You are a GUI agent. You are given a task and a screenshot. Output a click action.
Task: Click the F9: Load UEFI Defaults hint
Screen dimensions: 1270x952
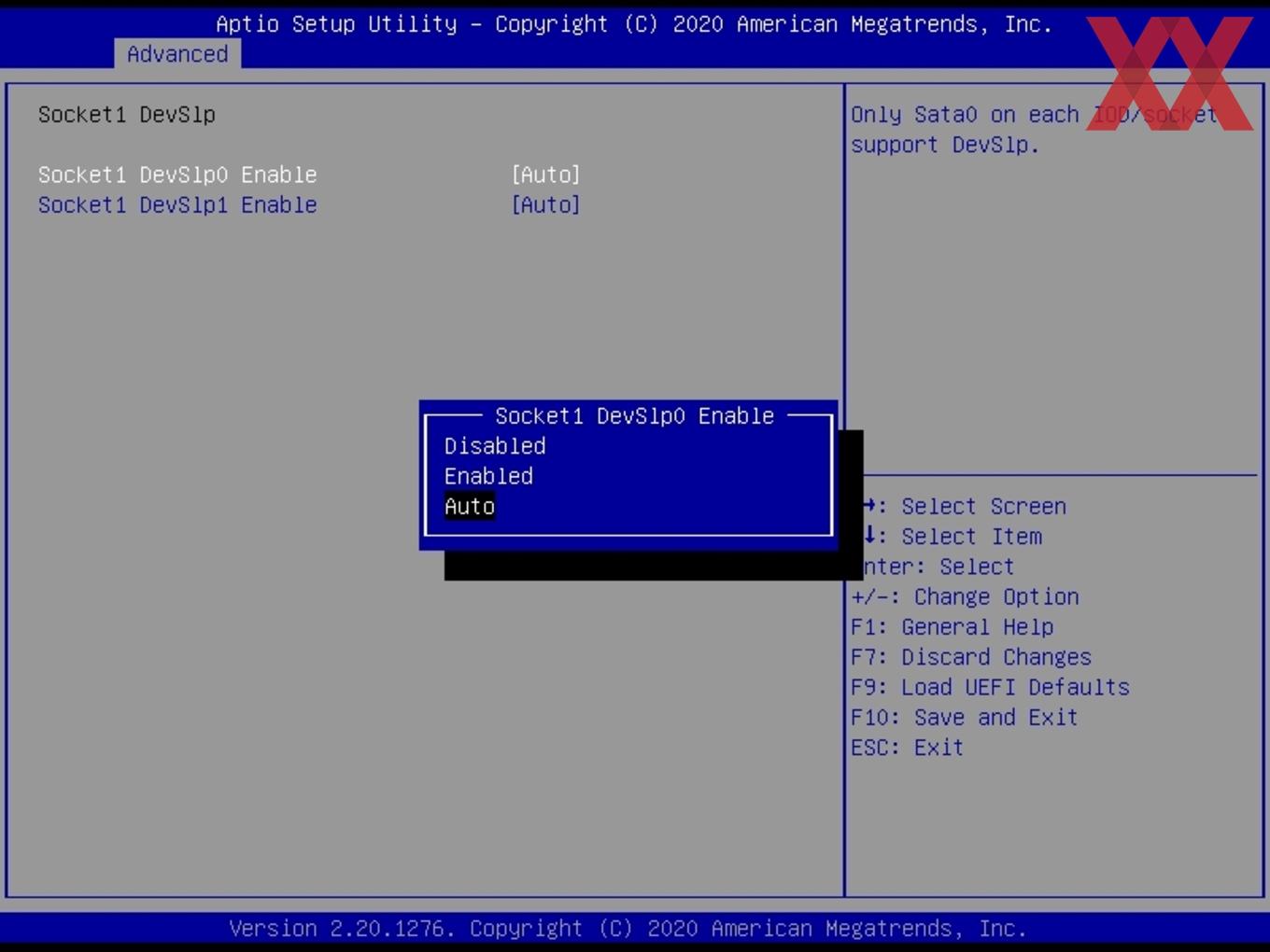click(x=990, y=687)
